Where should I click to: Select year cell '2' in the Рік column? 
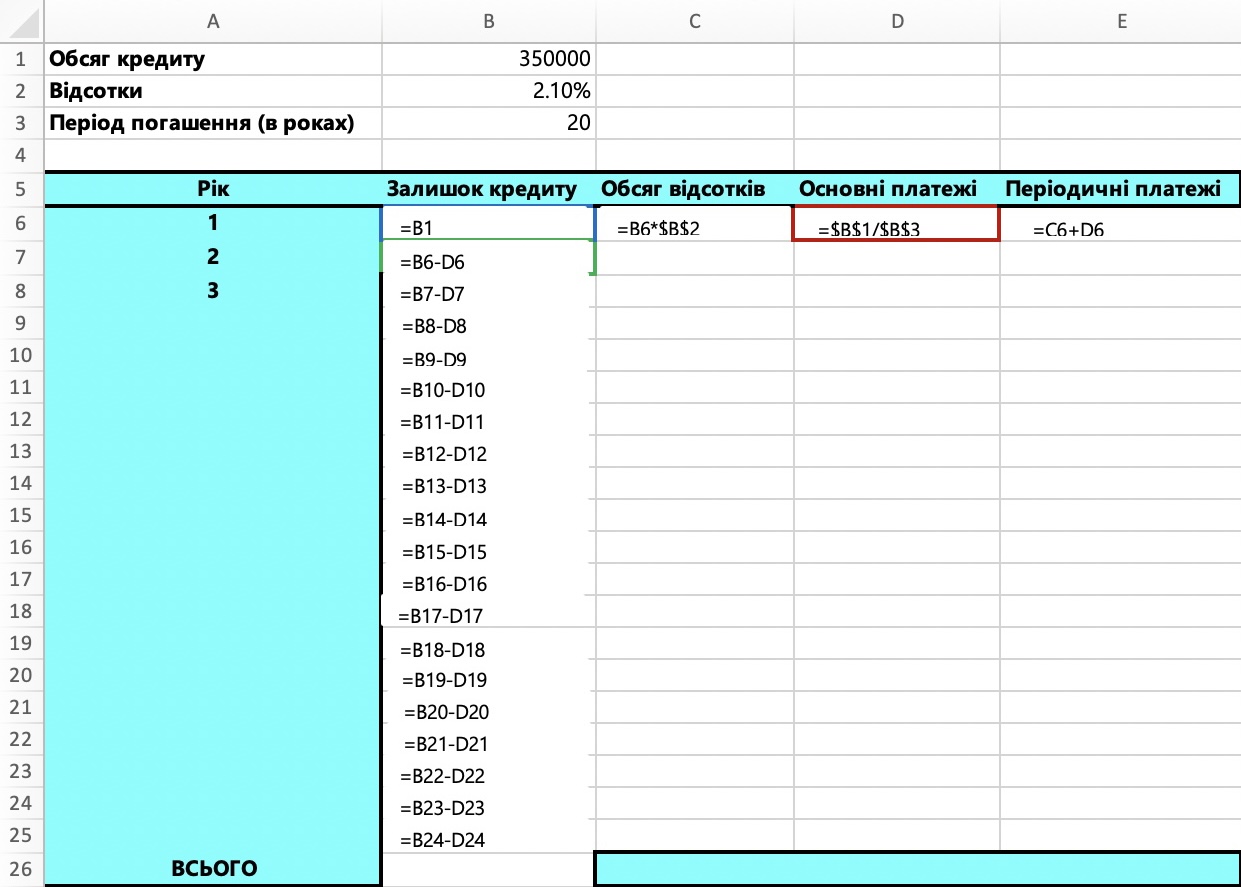[213, 257]
